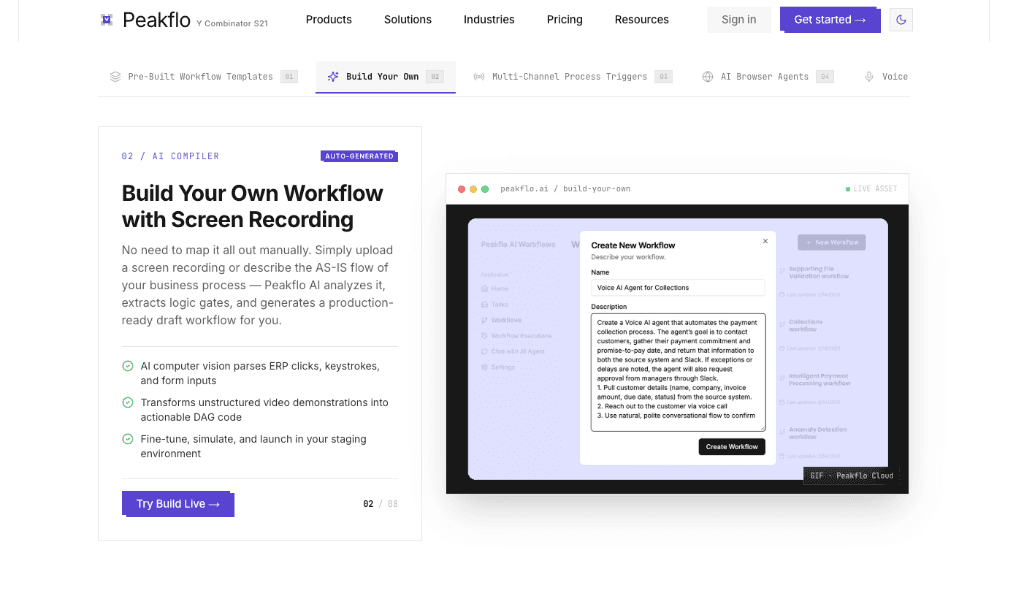The image size is (1024, 616).
Task: Open the Solutions menu
Action: 408,20
